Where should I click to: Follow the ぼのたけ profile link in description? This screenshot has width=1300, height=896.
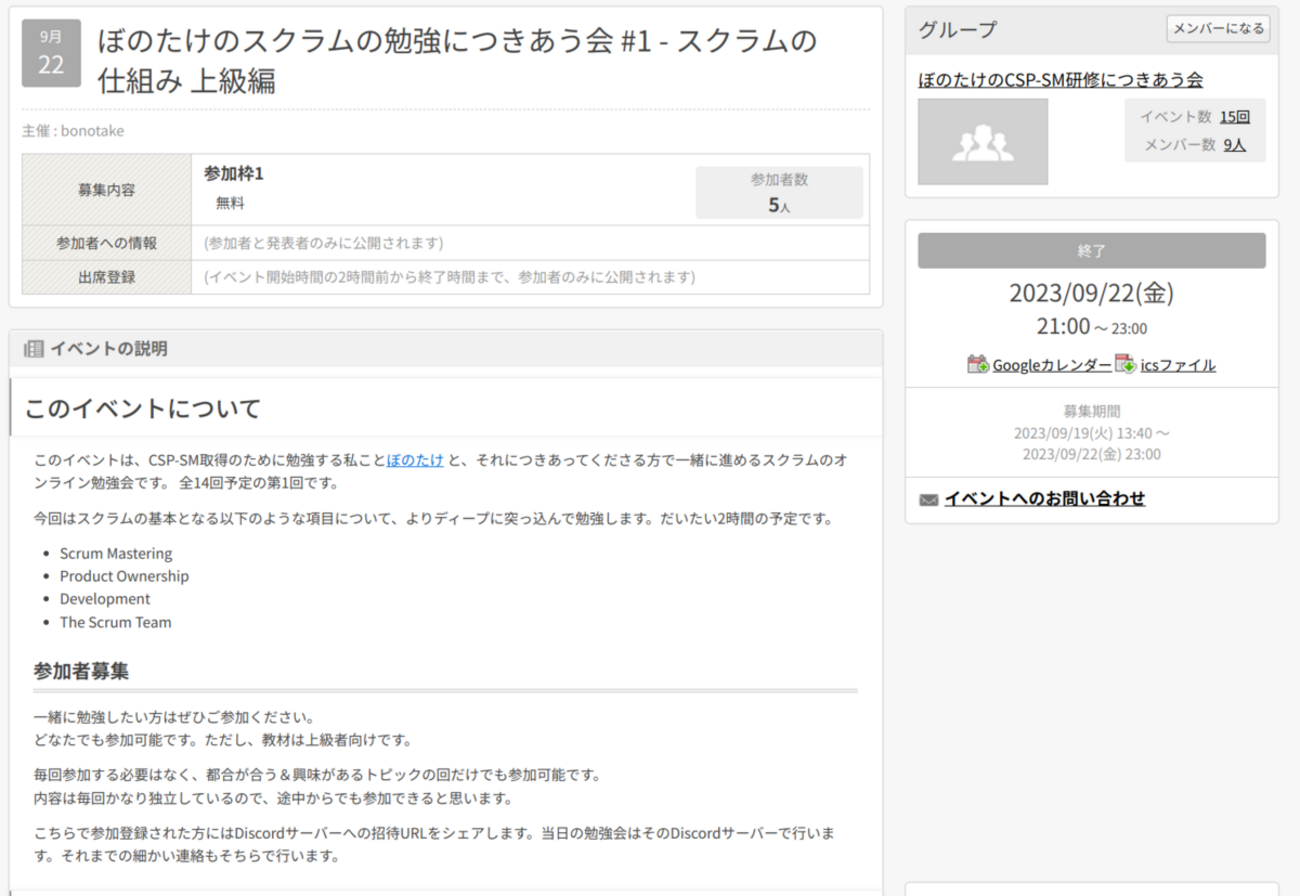point(415,460)
